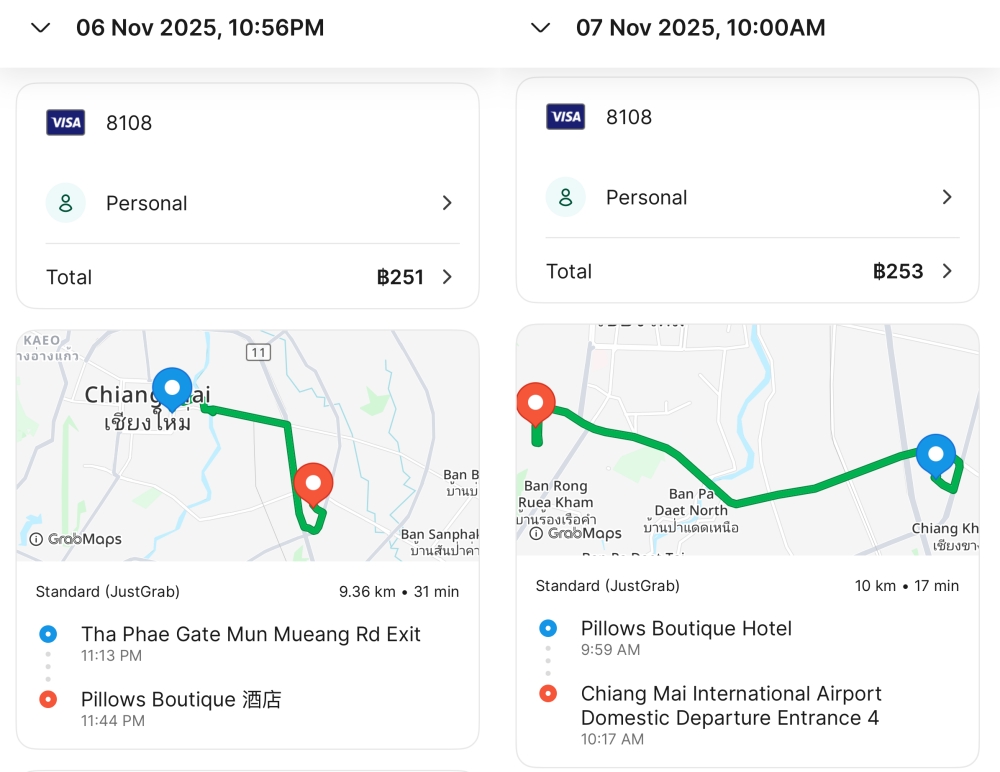
Task: Click the Visa card icon in left receipt
Action: (x=66, y=123)
